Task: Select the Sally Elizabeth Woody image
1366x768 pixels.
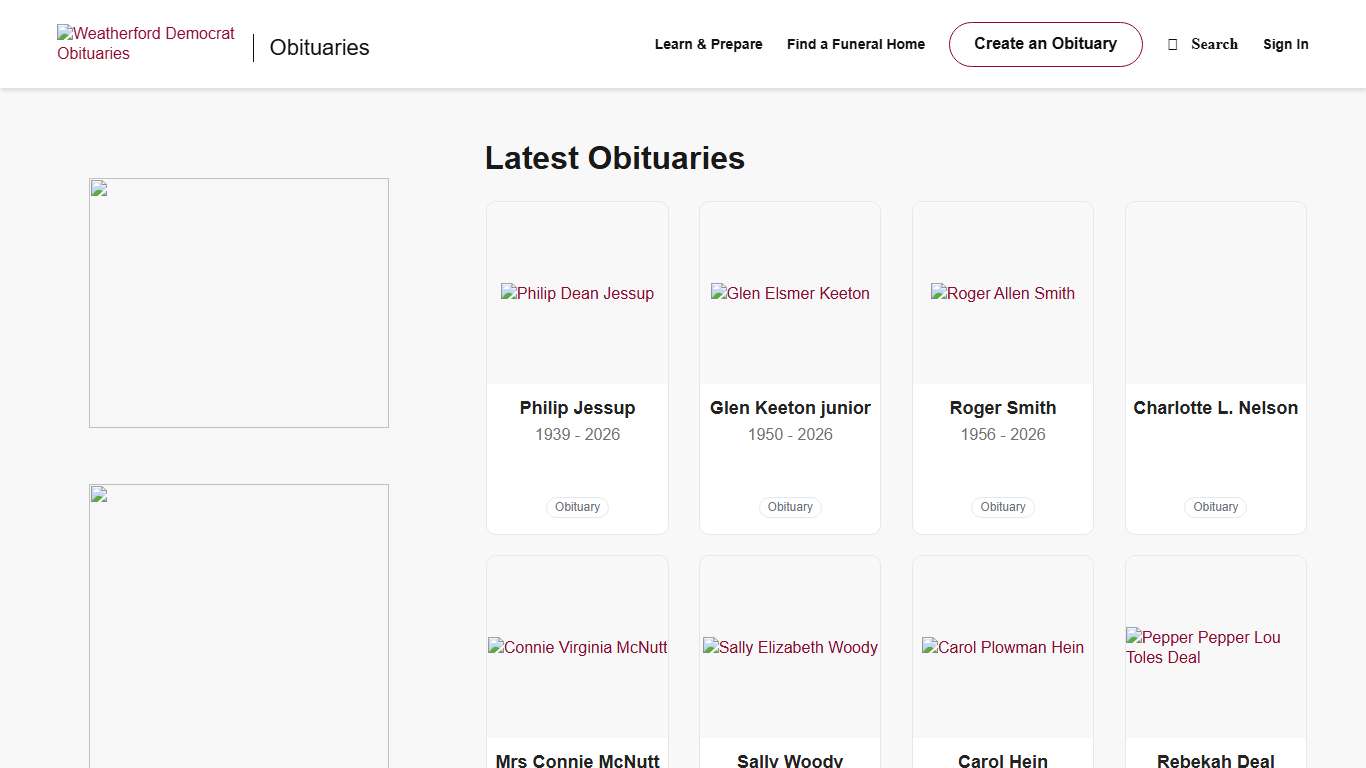Action: (x=790, y=647)
